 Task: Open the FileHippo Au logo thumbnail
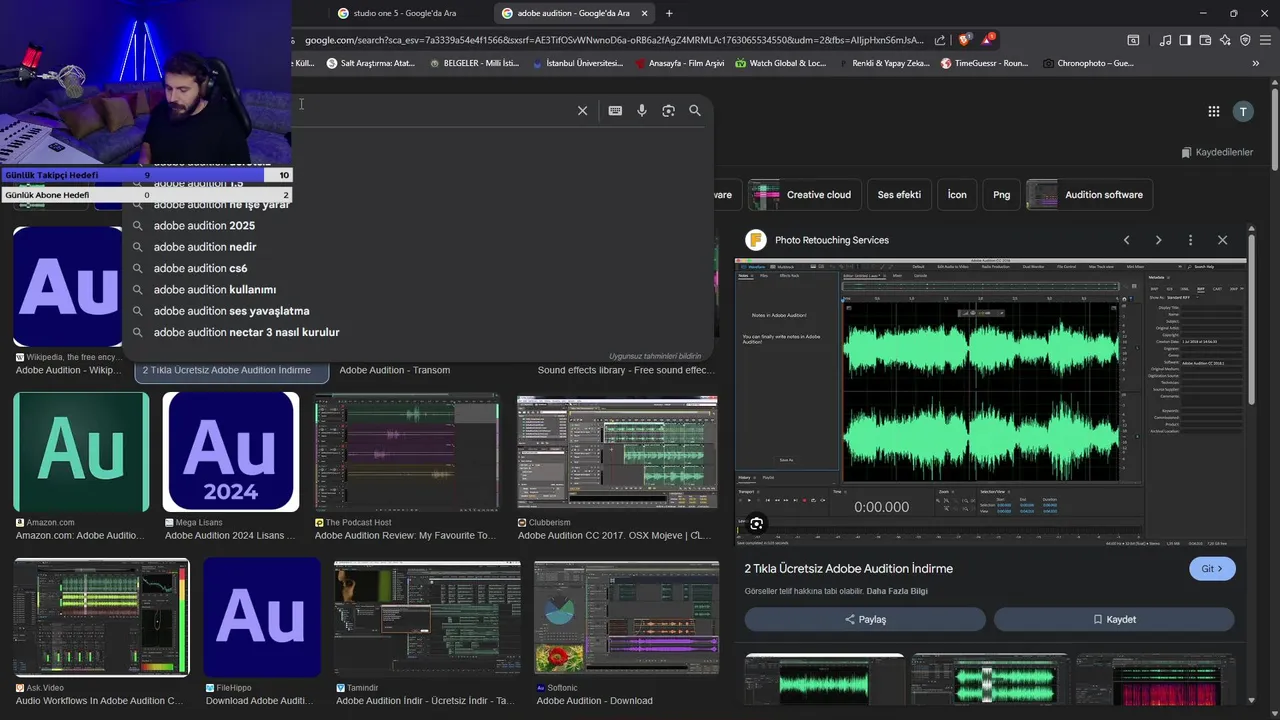click(262, 618)
